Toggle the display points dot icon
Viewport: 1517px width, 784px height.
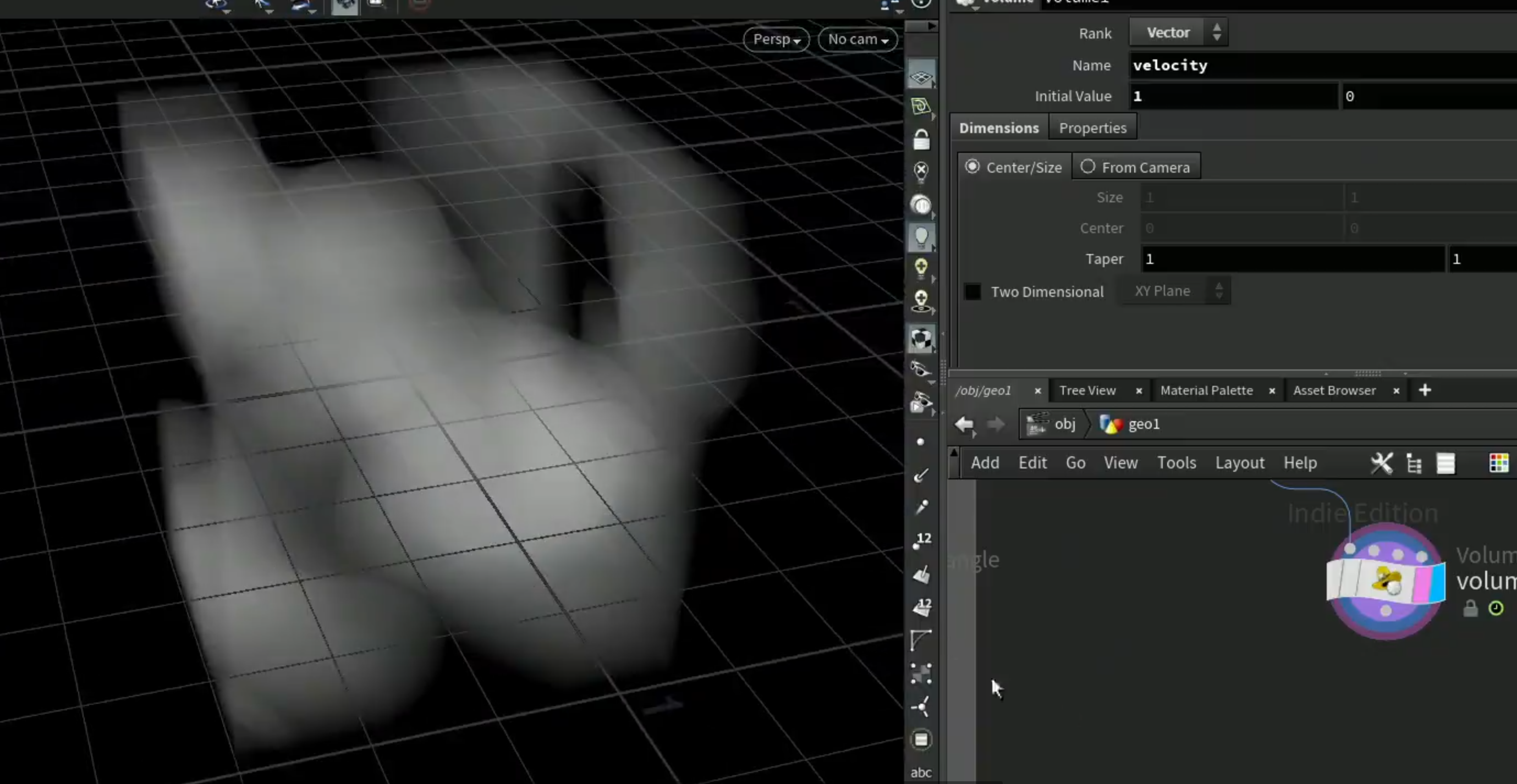(x=920, y=442)
